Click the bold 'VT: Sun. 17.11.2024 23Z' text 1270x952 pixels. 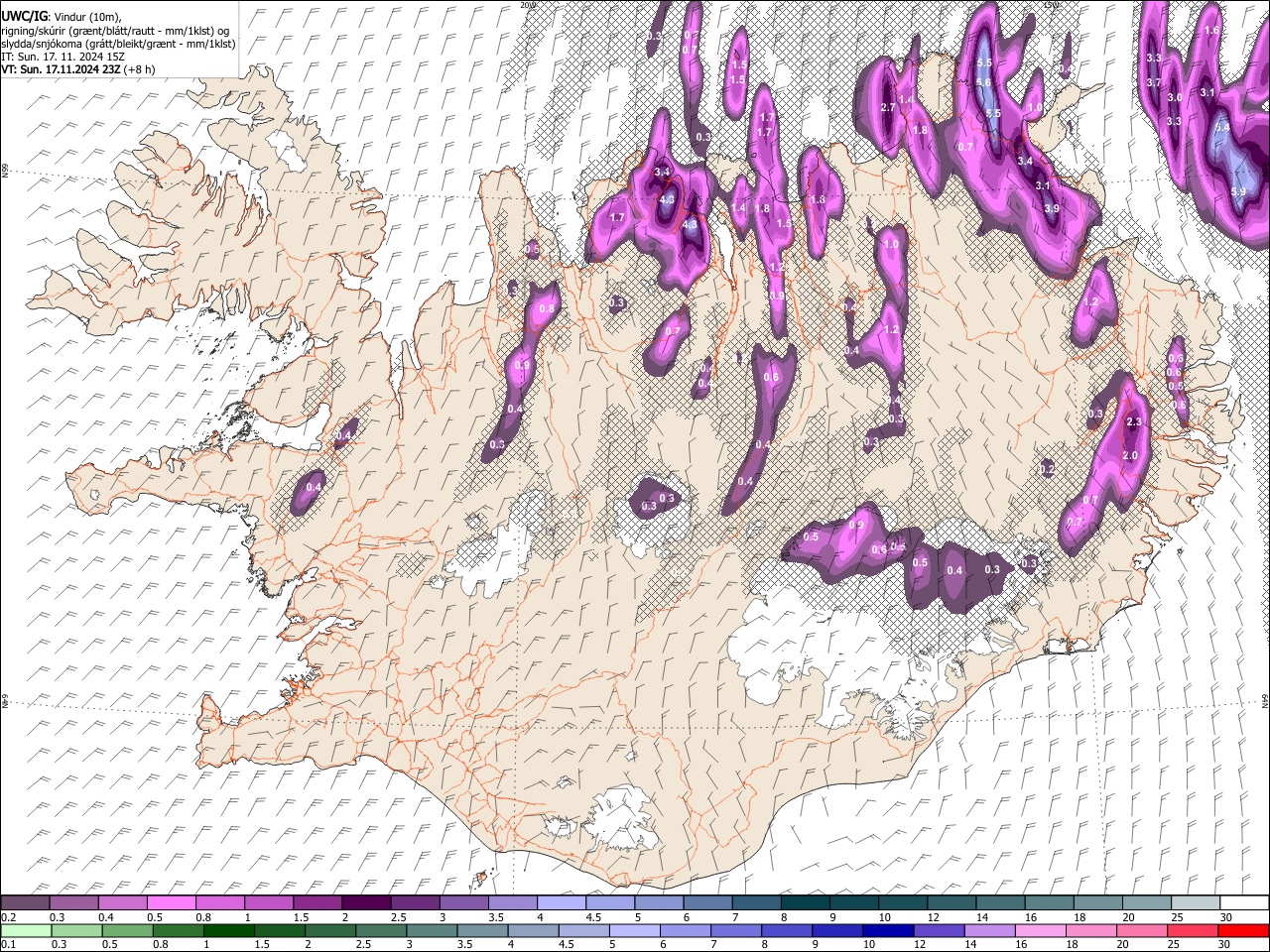click(62, 69)
